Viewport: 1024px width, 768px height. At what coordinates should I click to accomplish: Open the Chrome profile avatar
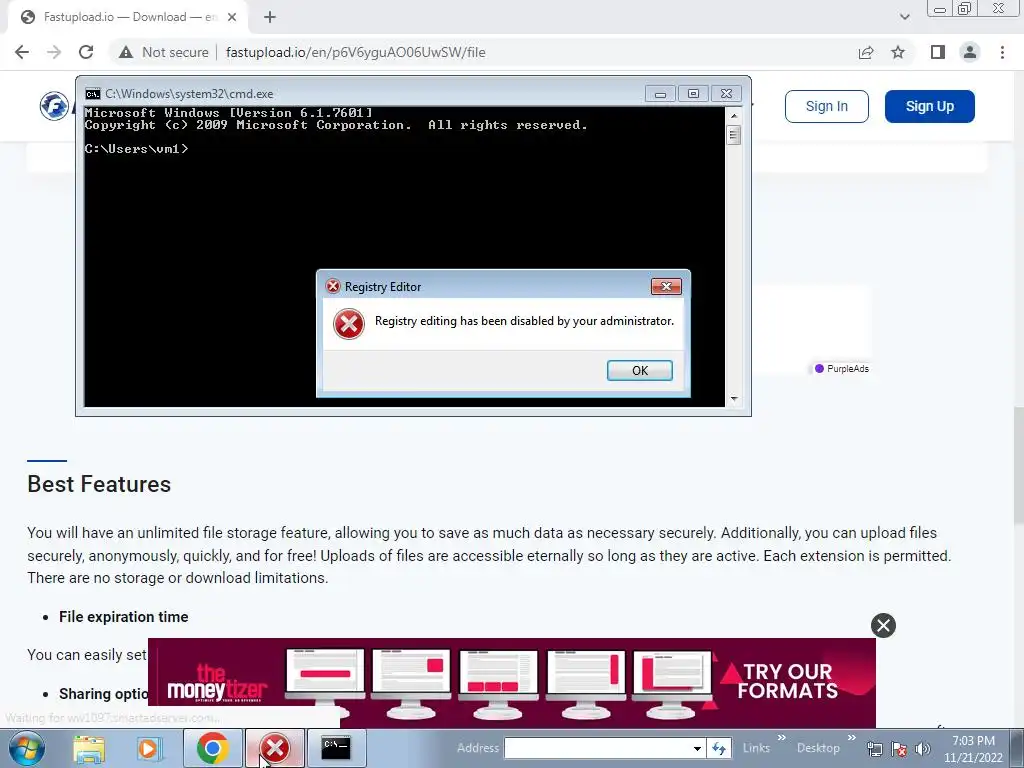tap(970, 52)
